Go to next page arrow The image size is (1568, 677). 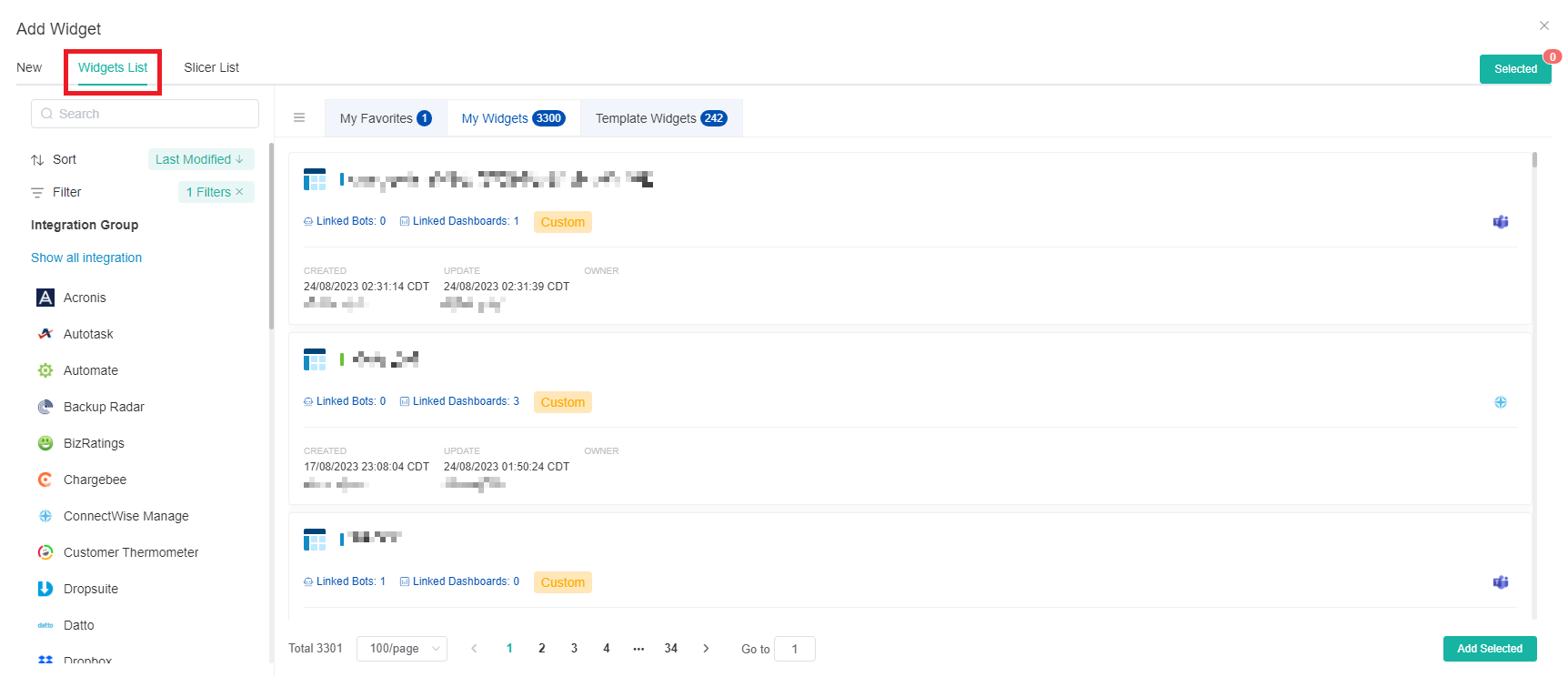706,649
